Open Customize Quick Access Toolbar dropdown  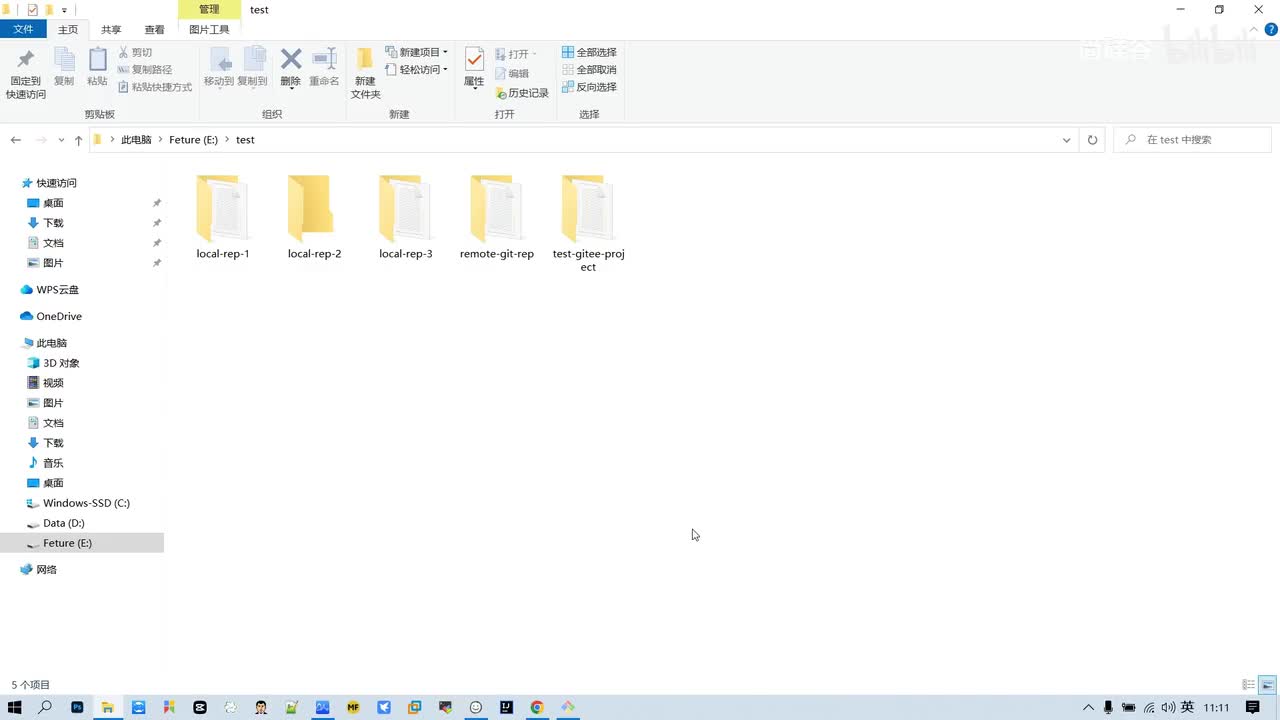pyautogui.click(x=64, y=10)
